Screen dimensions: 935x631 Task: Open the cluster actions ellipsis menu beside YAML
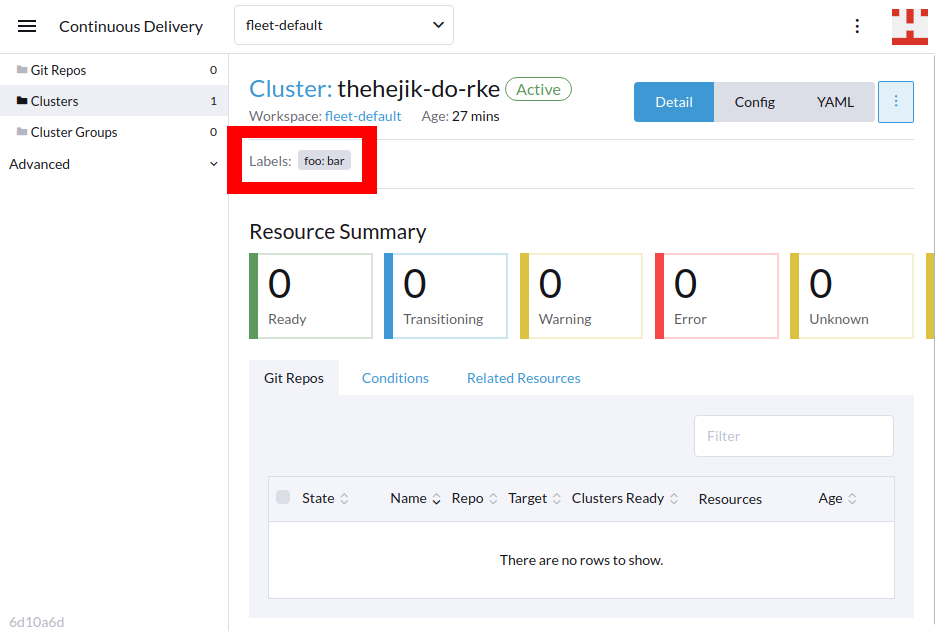point(896,101)
